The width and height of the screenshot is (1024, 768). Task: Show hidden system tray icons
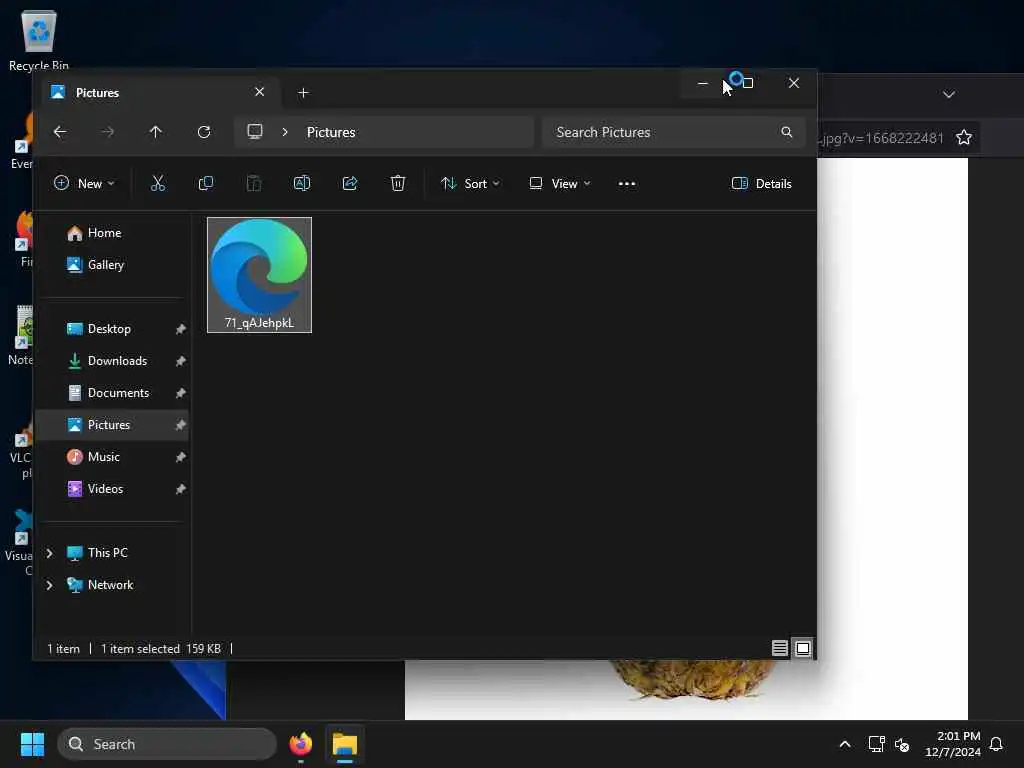[x=844, y=744]
